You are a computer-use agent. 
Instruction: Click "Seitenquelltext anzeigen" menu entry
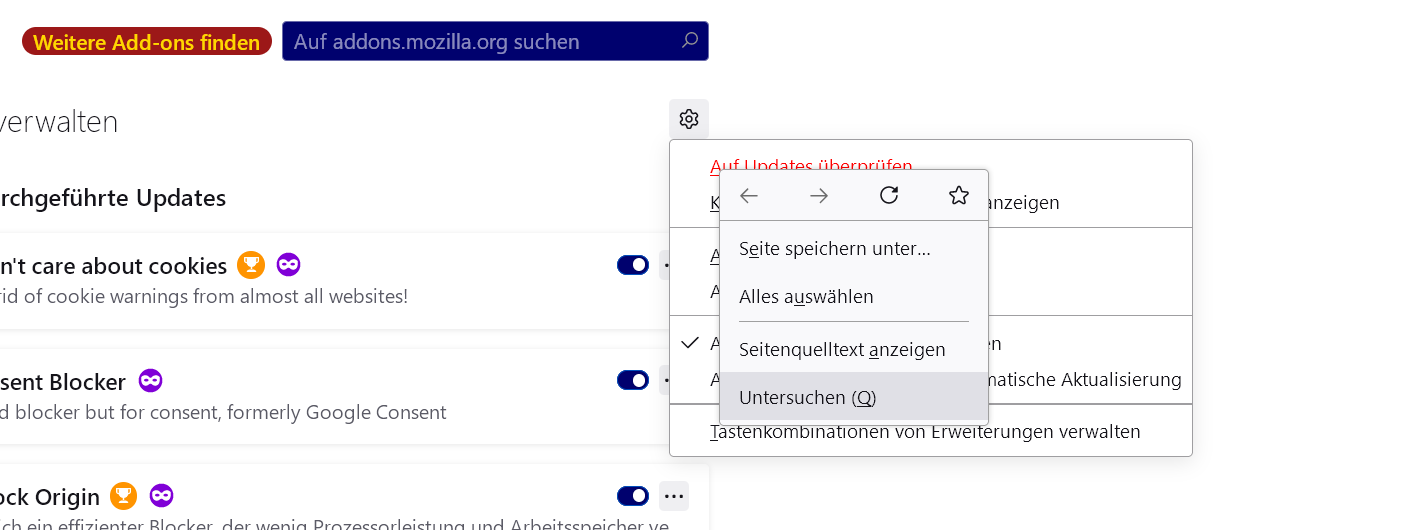click(842, 350)
